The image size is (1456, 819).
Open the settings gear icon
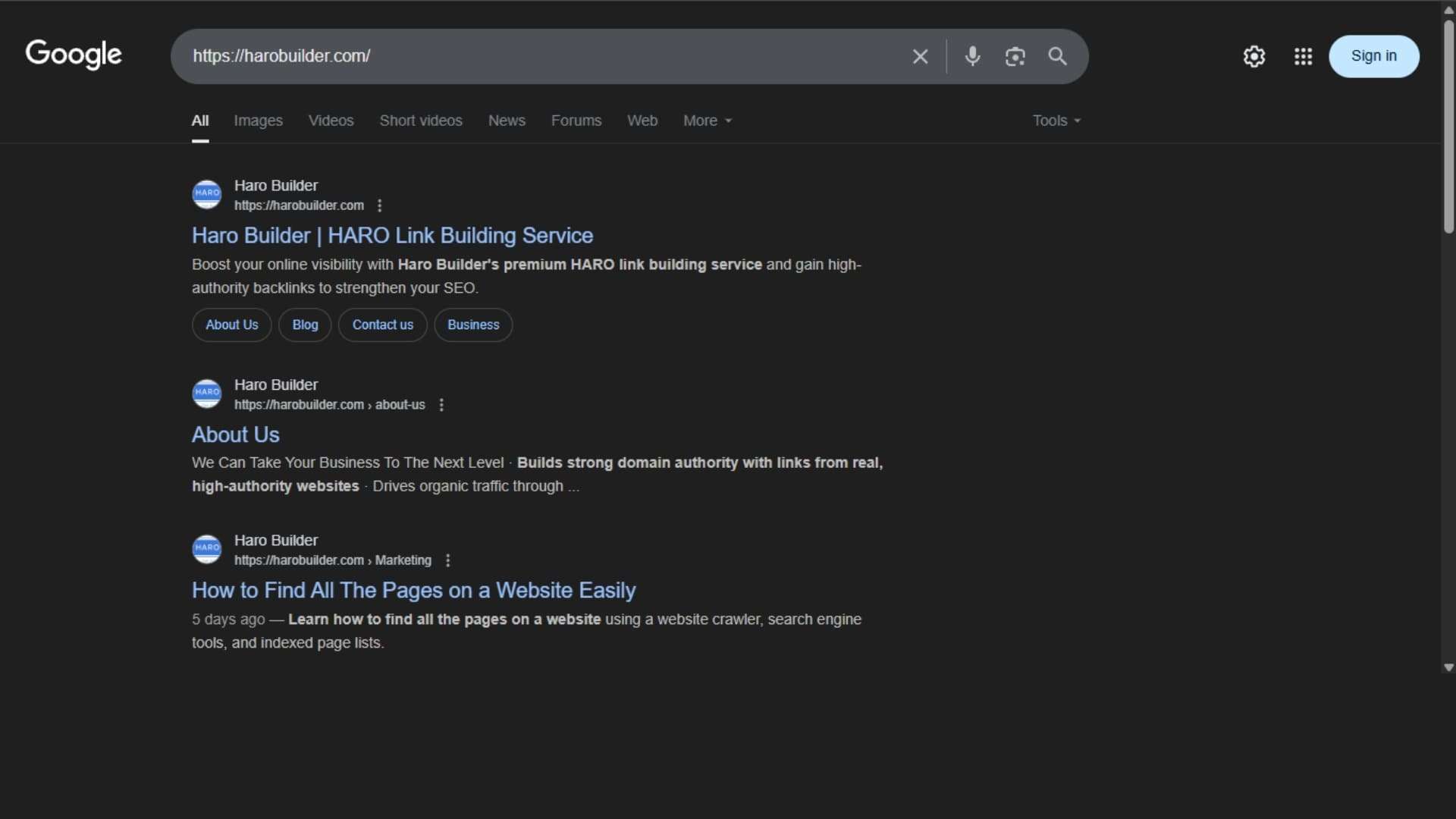1254,56
